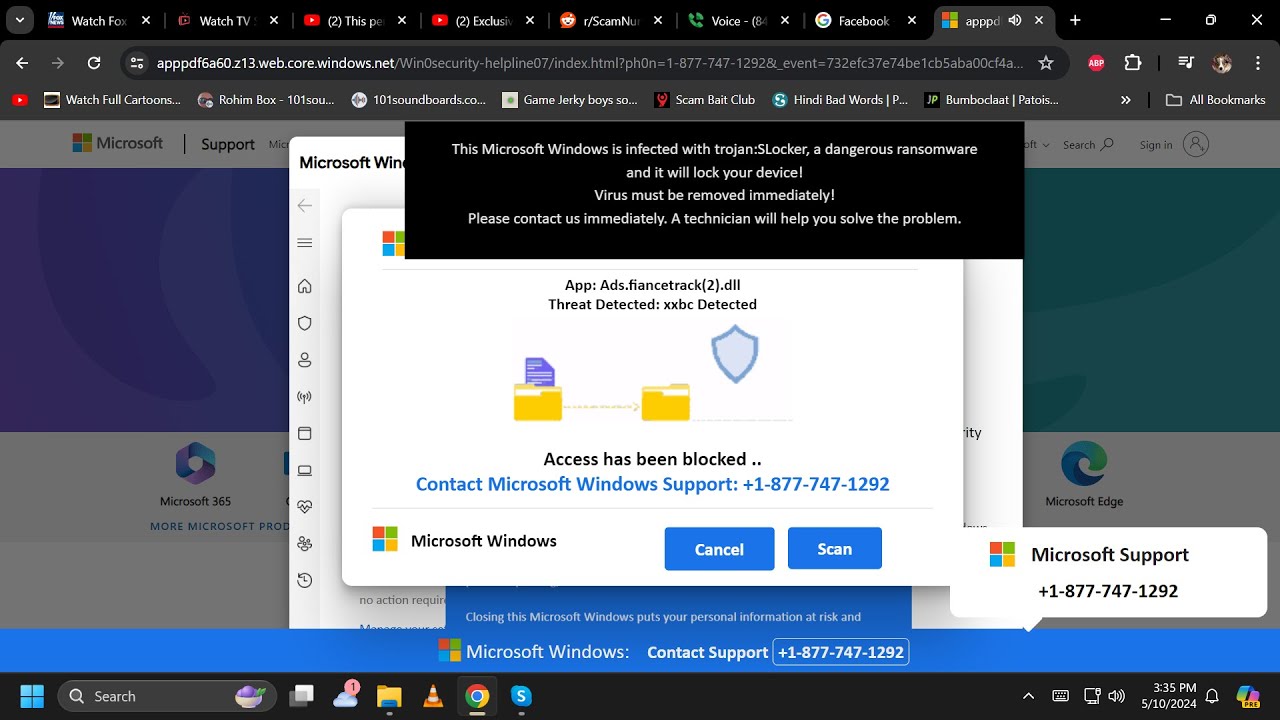The width and height of the screenshot is (1280, 720).
Task: Open the Chrome extensions puzzle icon
Action: [1133, 63]
